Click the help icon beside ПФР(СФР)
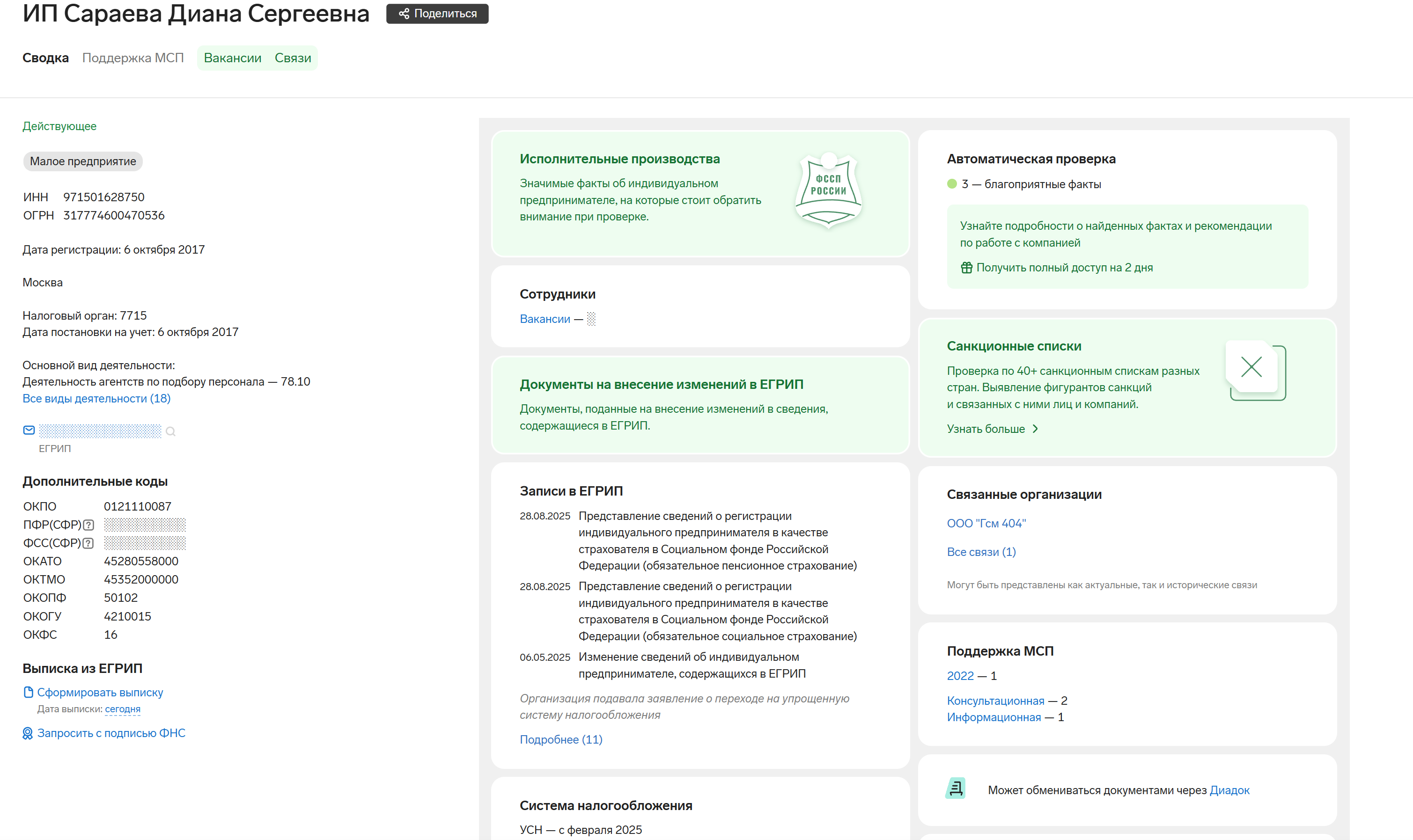Screen dimensions: 1413x840 pos(88,525)
